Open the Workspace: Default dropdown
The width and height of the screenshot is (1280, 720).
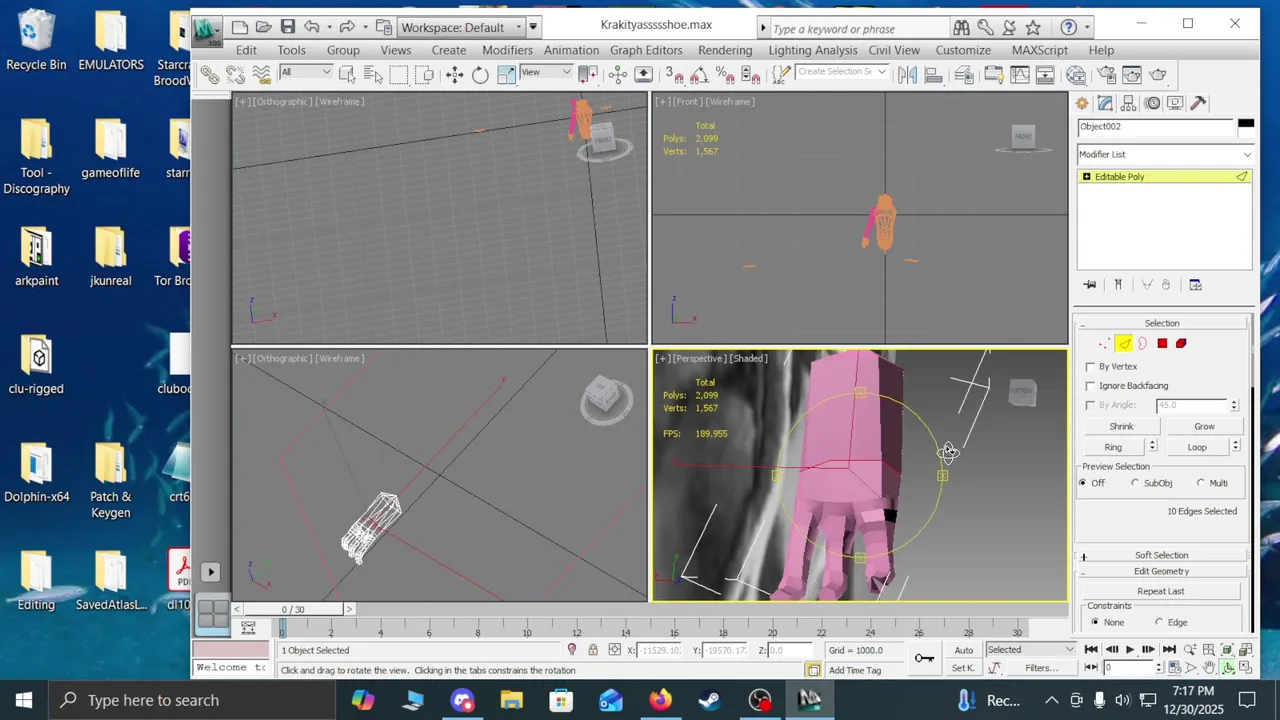[461, 27]
